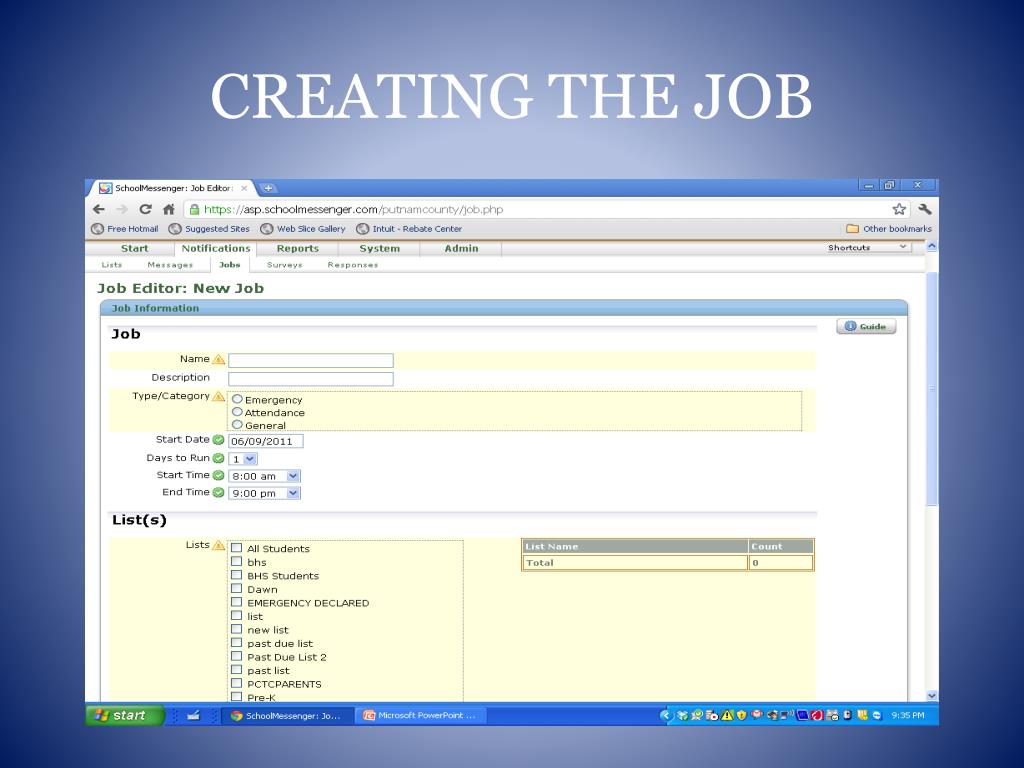Click the Start Time green check icon

tap(218, 475)
